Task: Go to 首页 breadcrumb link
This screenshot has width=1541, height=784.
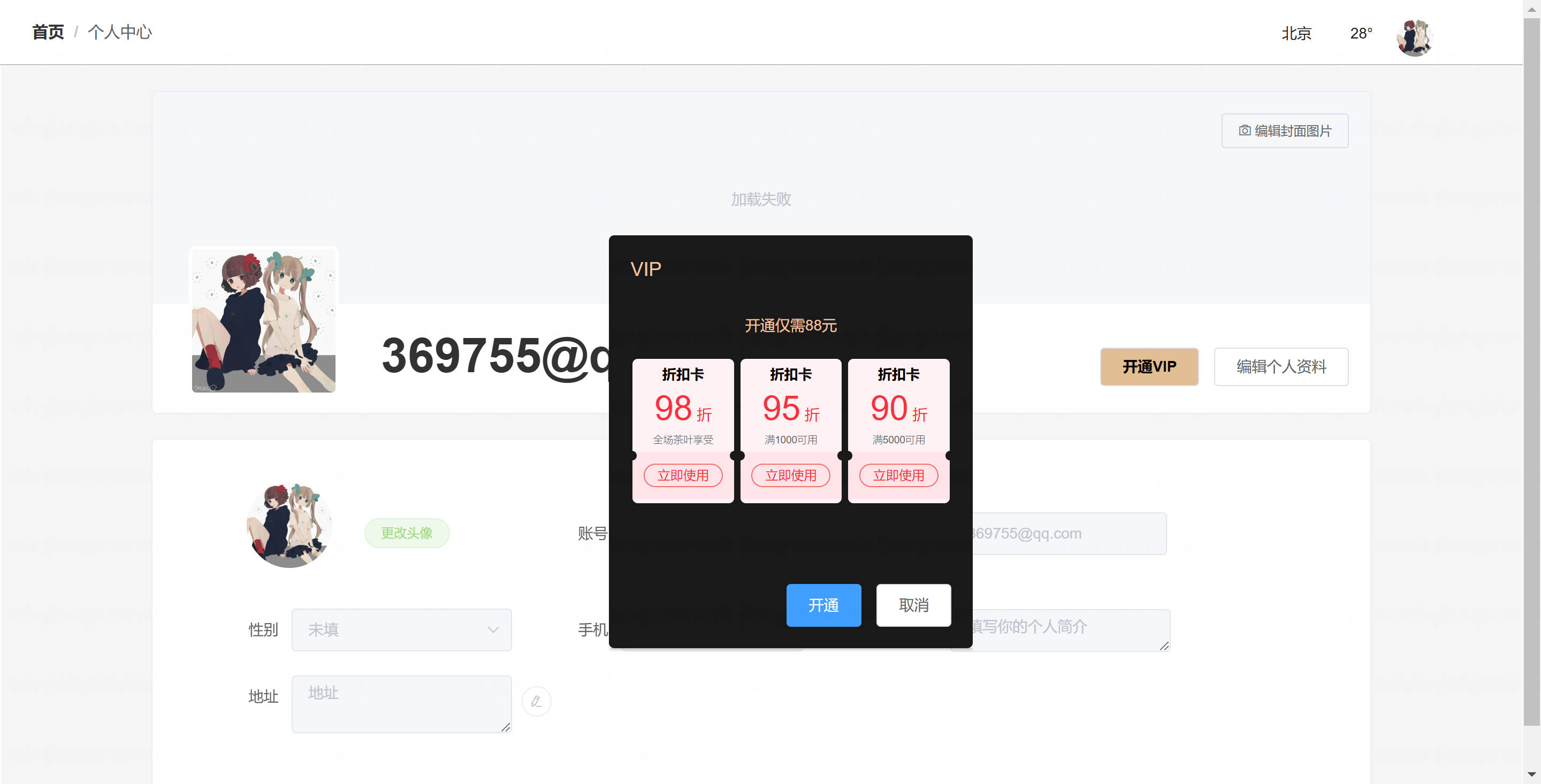Action: coord(48,32)
